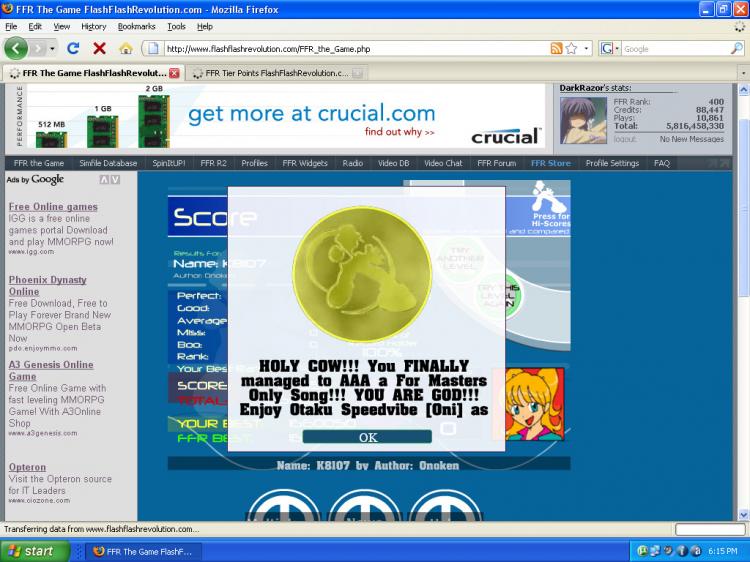Image resolution: width=750 pixels, height=562 pixels.
Task: Click Firefox taskbar item FFR The Game
Action: 143,551
